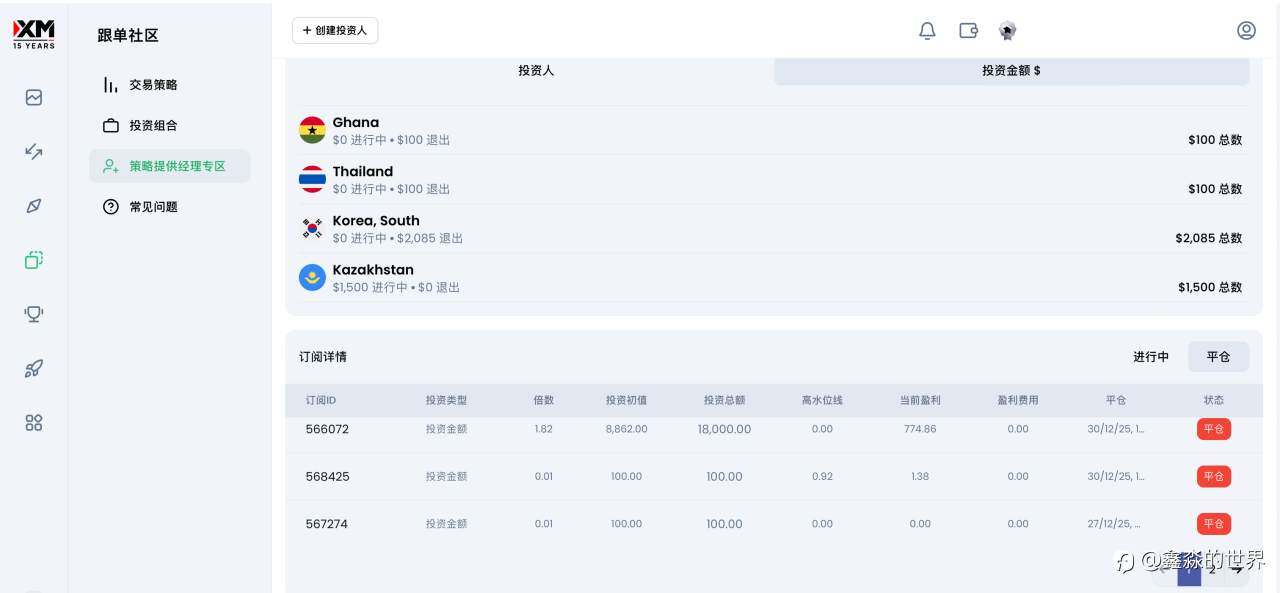The width and height of the screenshot is (1280, 593).
Task: Click the rocket icon in the sidebar
Action: pos(33,368)
